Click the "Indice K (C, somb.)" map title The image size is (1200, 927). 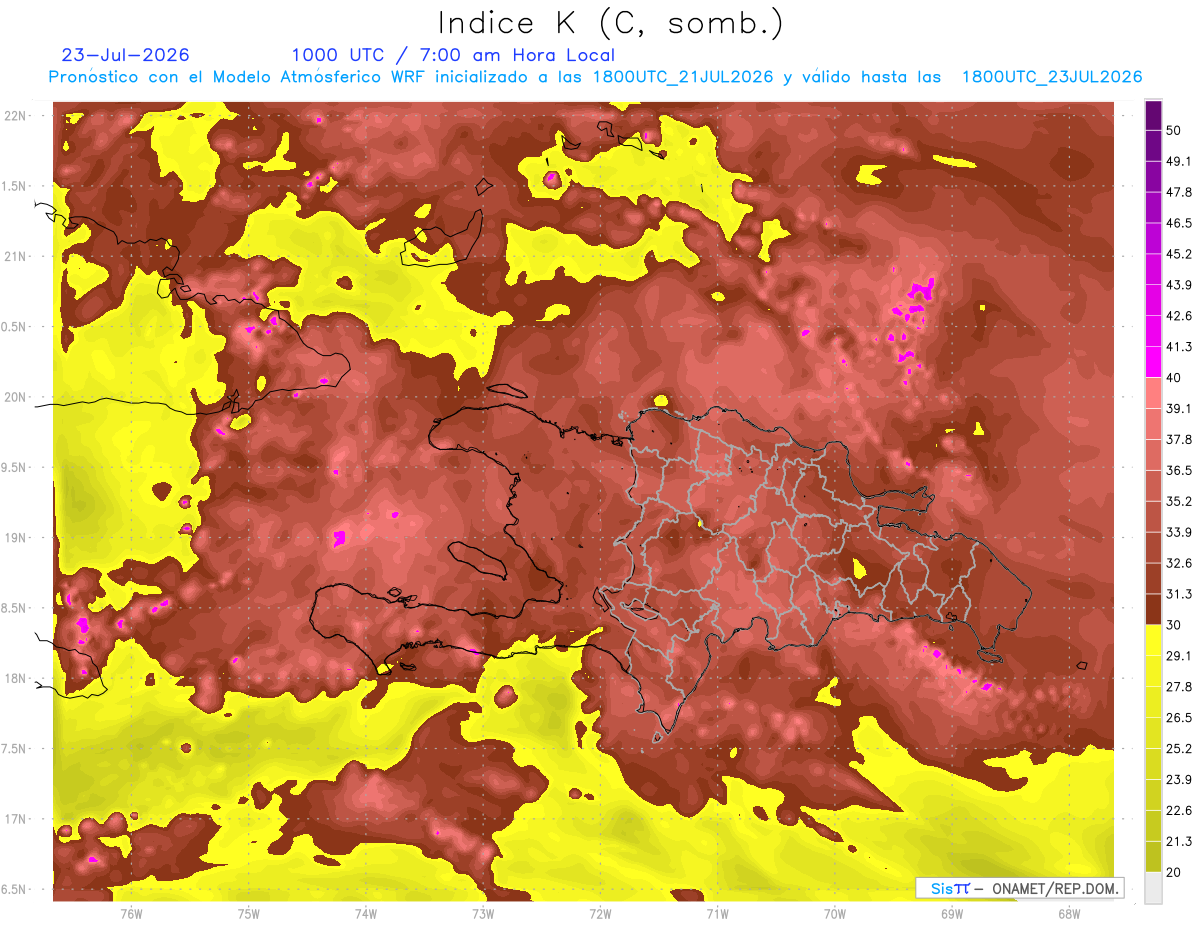611,23
